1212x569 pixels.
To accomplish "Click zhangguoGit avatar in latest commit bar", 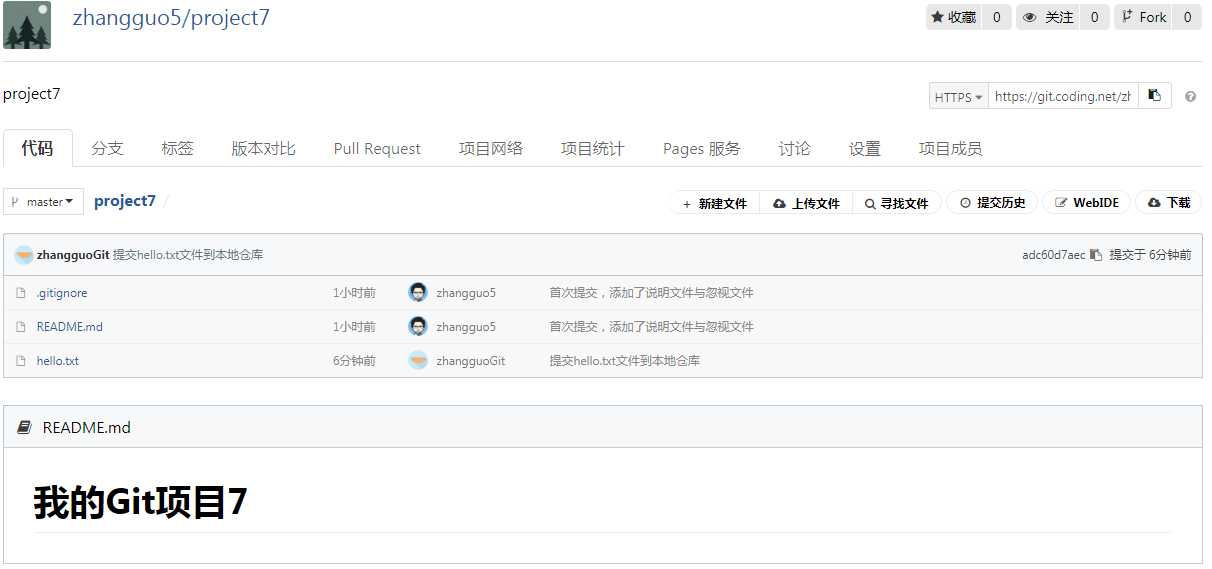I will pyautogui.click(x=24, y=255).
